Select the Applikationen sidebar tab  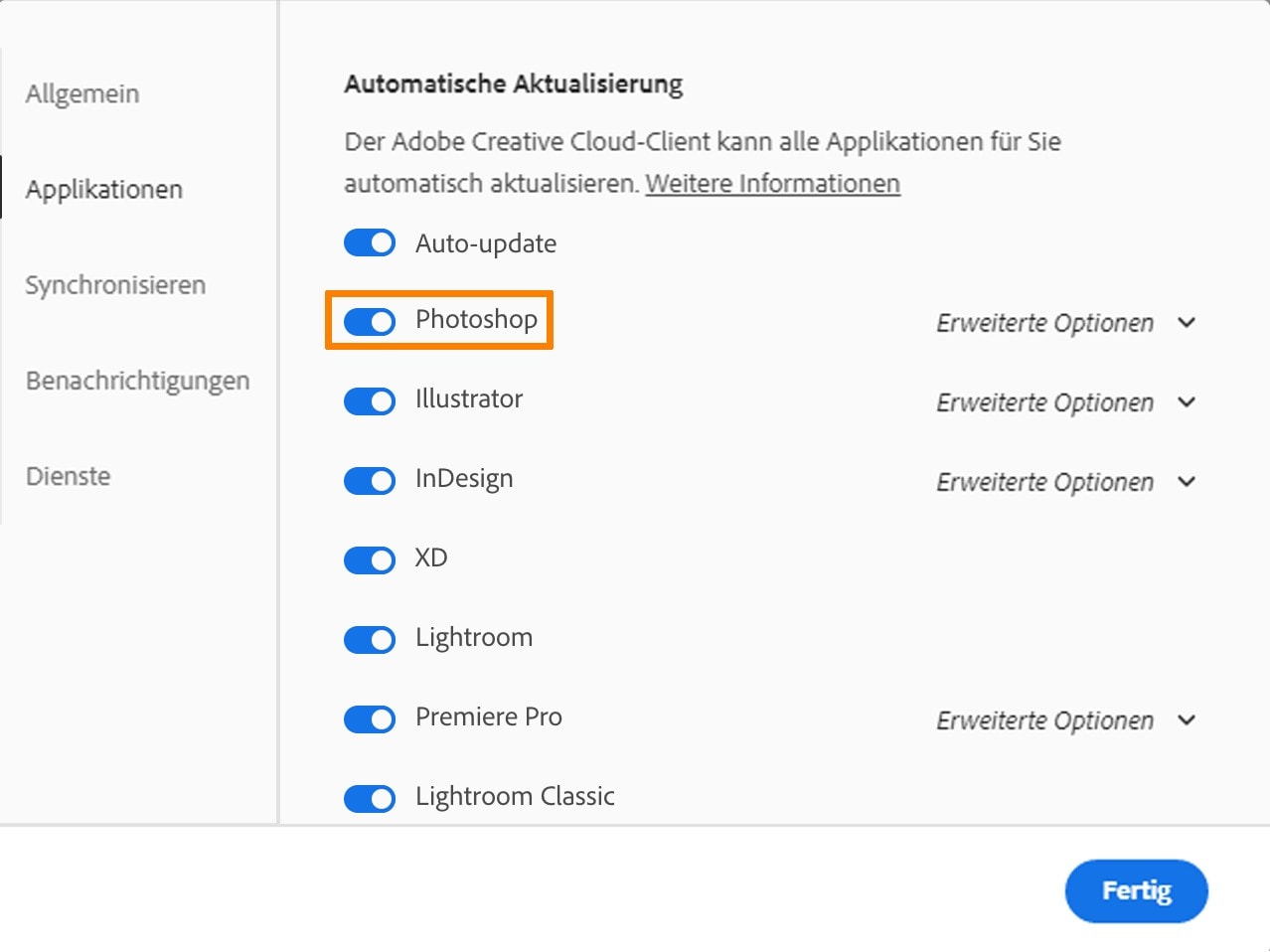[x=104, y=190]
